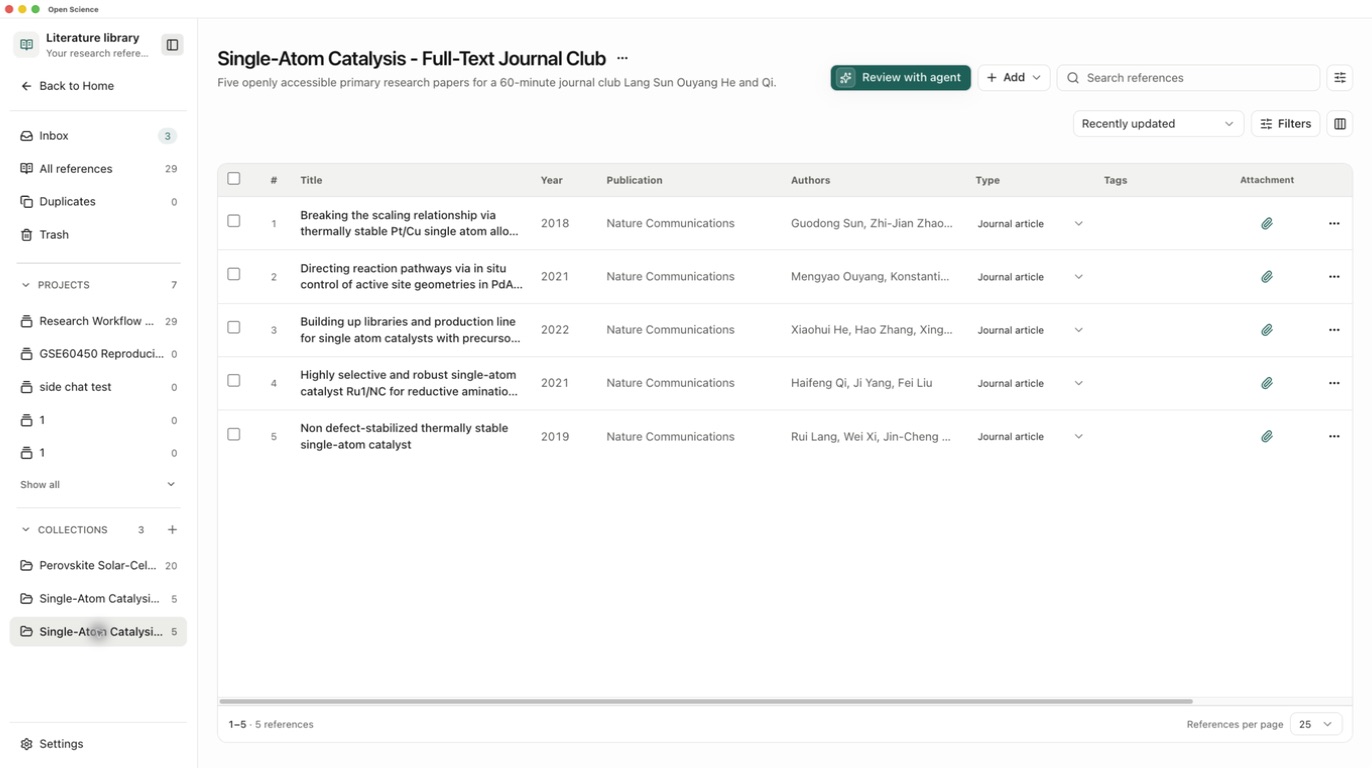Image resolution: width=1372 pixels, height=768 pixels.
Task: Click the search magnifier icon
Action: pos(1073,78)
